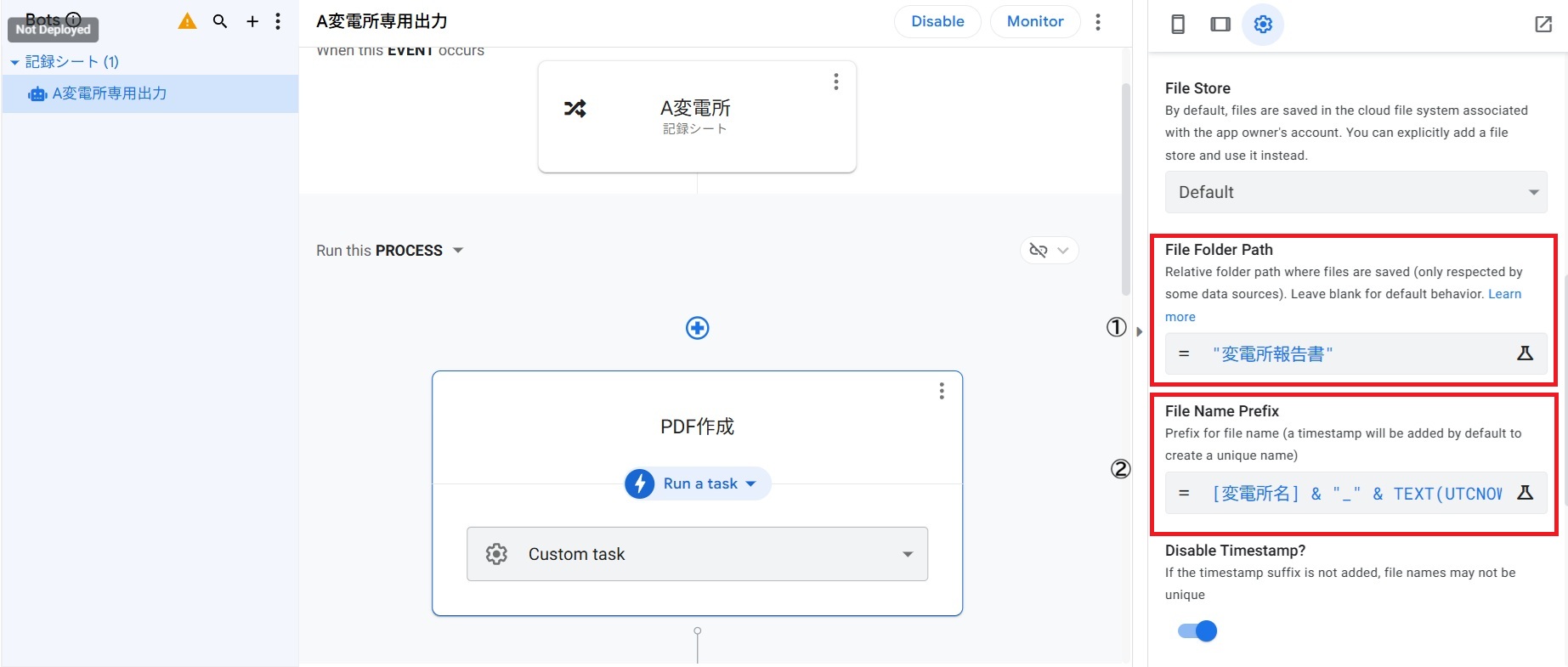The image size is (1568, 667).
Task: Click the Disable button
Action: pyautogui.click(x=937, y=21)
